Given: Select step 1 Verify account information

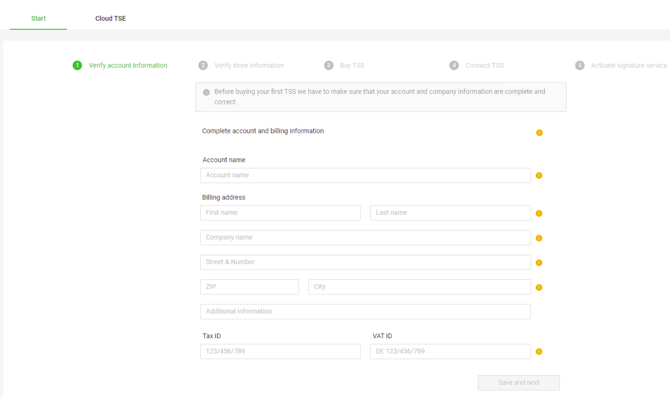Looking at the screenshot, I should tap(120, 65).
